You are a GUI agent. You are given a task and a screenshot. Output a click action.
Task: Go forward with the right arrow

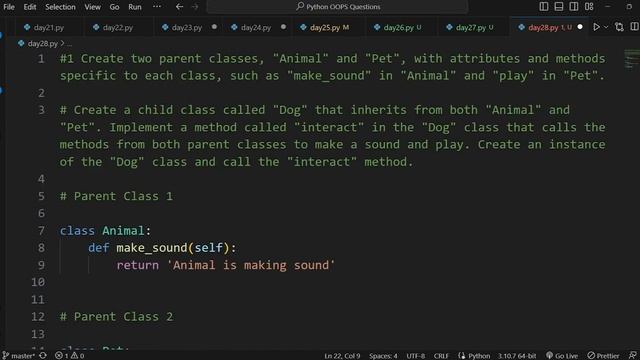pos(195,7)
